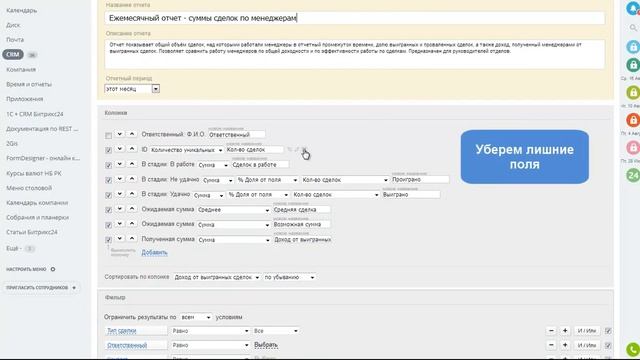Viewport: 640px width, 360px height.
Task: Click Выбрать link in Ответственный filter
Action: (x=266, y=345)
